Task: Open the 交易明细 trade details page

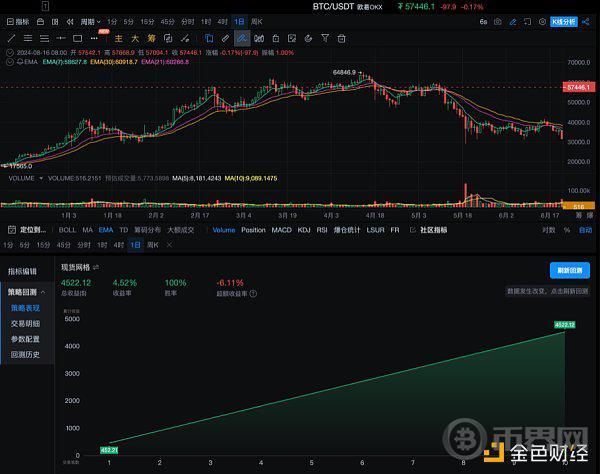Action: click(x=25, y=324)
